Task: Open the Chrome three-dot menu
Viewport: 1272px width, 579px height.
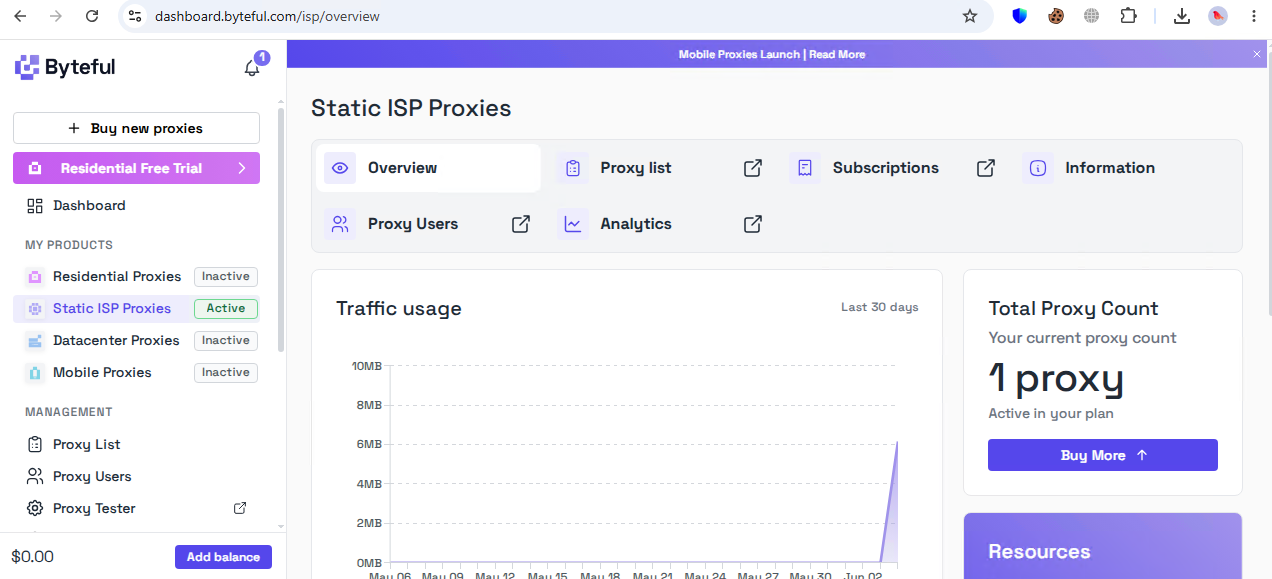Action: [1254, 16]
